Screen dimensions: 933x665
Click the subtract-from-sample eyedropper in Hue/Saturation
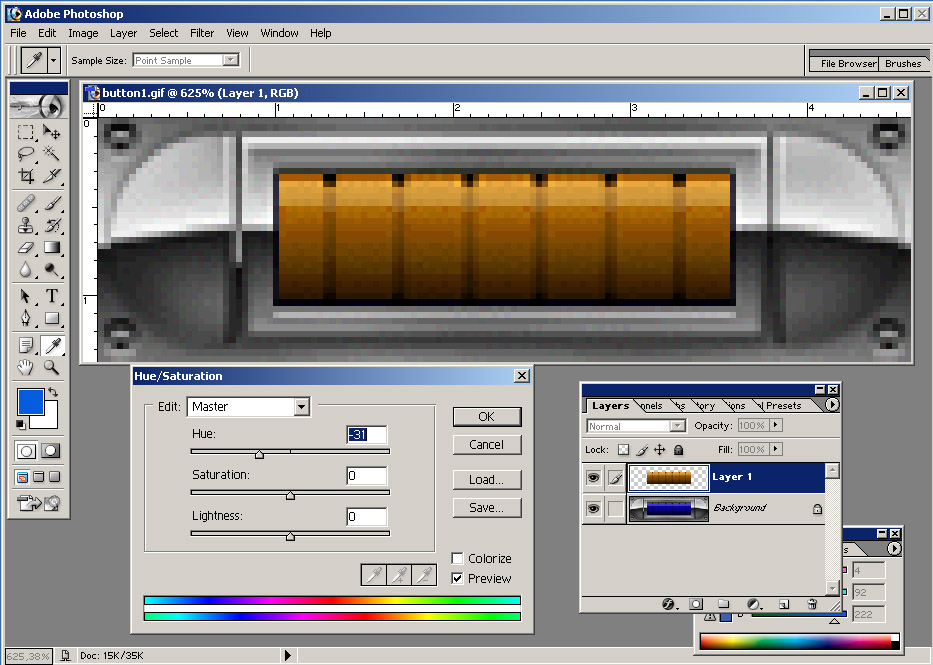click(424, 575)
